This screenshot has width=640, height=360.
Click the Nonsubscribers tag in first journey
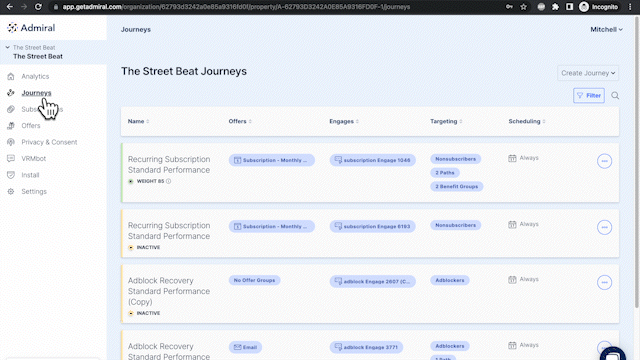[456, 159]
